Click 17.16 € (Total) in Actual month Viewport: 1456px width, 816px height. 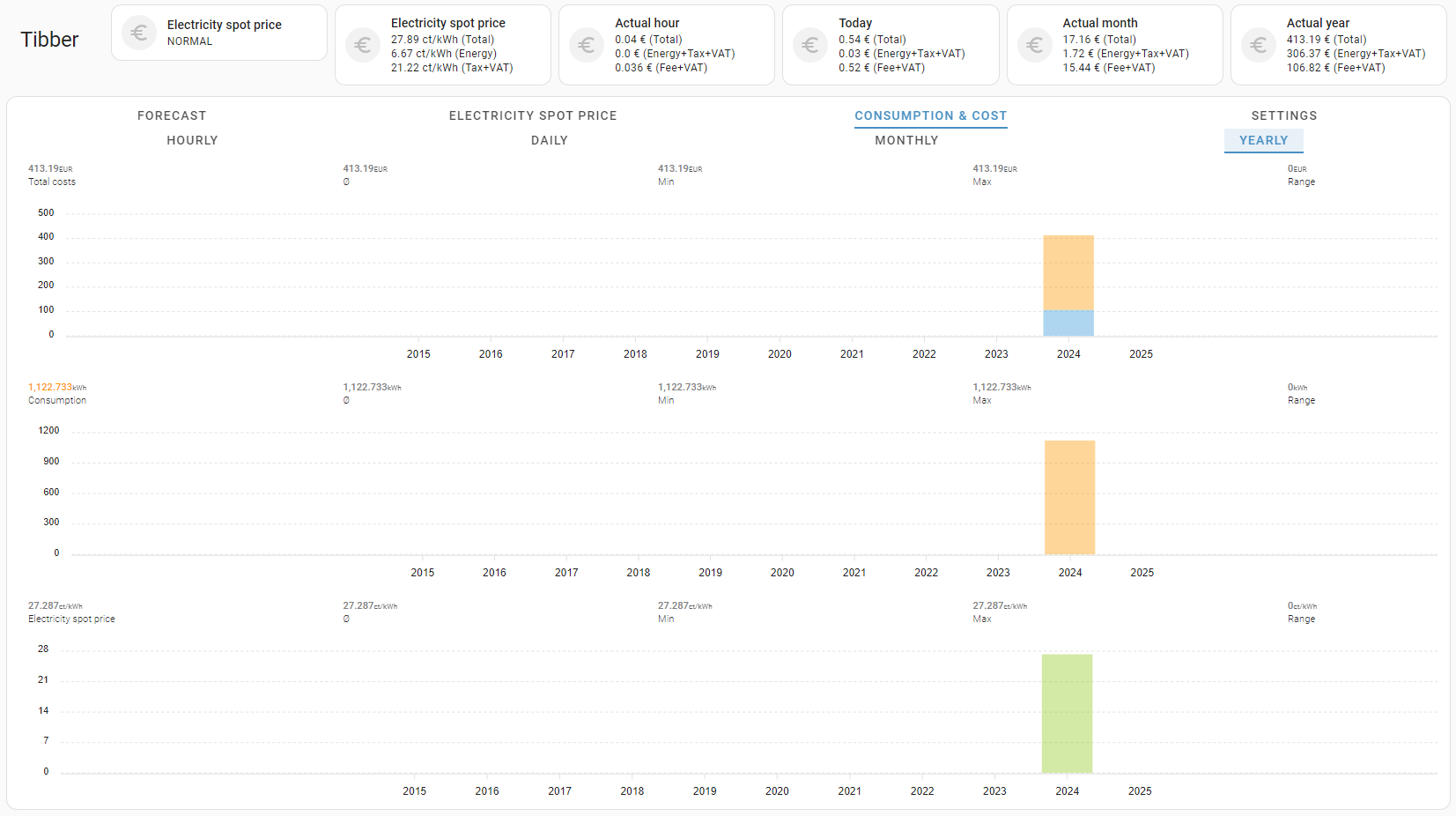point(1099,40)
